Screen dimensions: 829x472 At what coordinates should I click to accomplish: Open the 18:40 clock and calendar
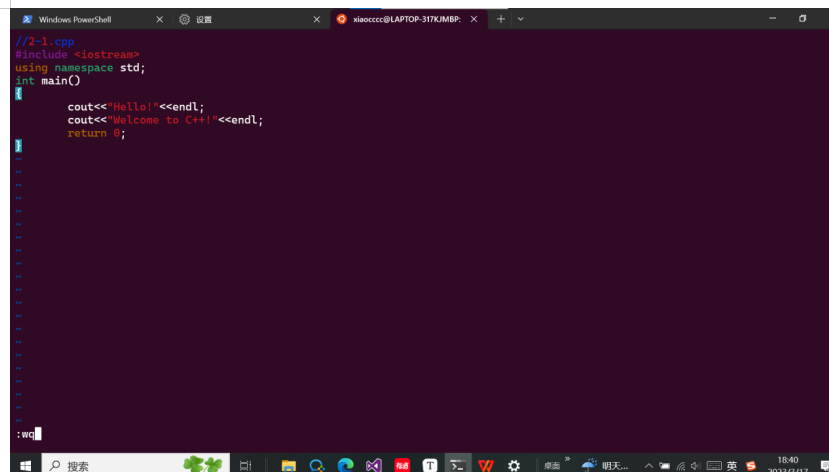[788, 465]
